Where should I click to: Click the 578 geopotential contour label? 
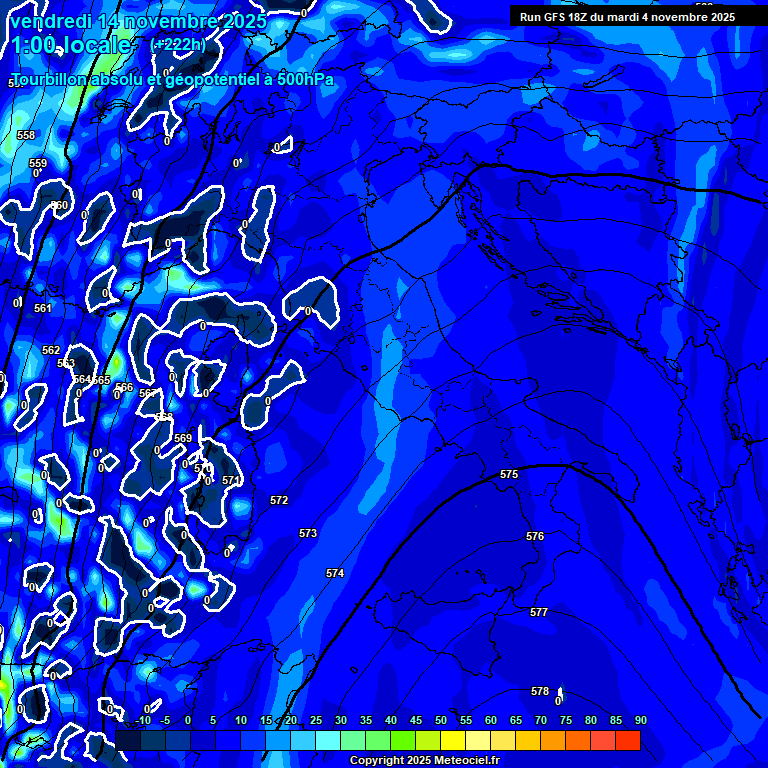[540, 691]
